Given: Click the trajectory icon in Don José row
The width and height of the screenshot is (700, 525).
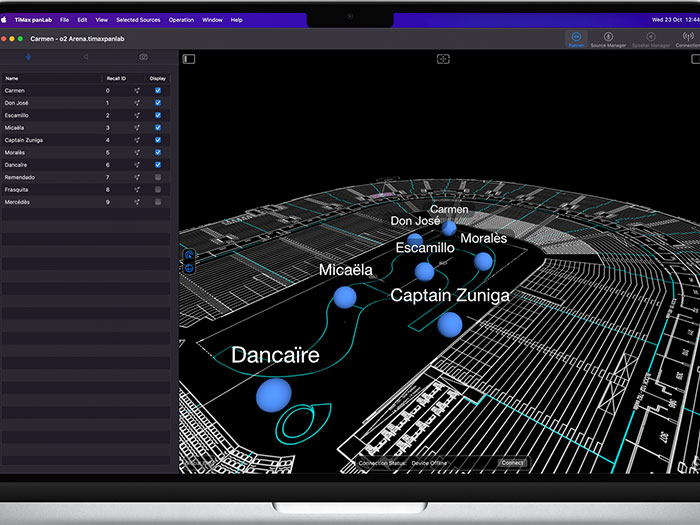Looking at the screenshot, I should pos(137,103).
